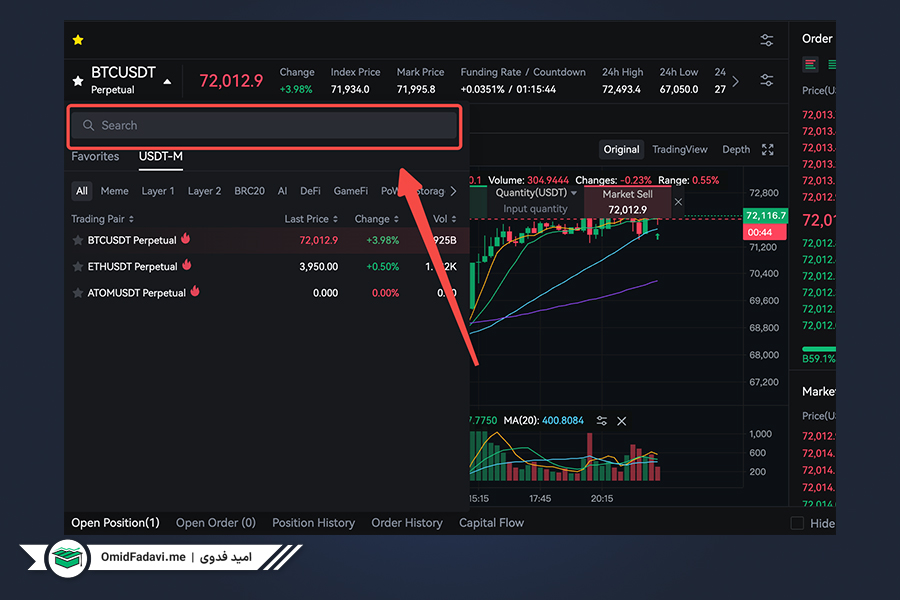Close the Market Sell quick order panel
Screen dimensions: 900x600
(x=678, y=202)
